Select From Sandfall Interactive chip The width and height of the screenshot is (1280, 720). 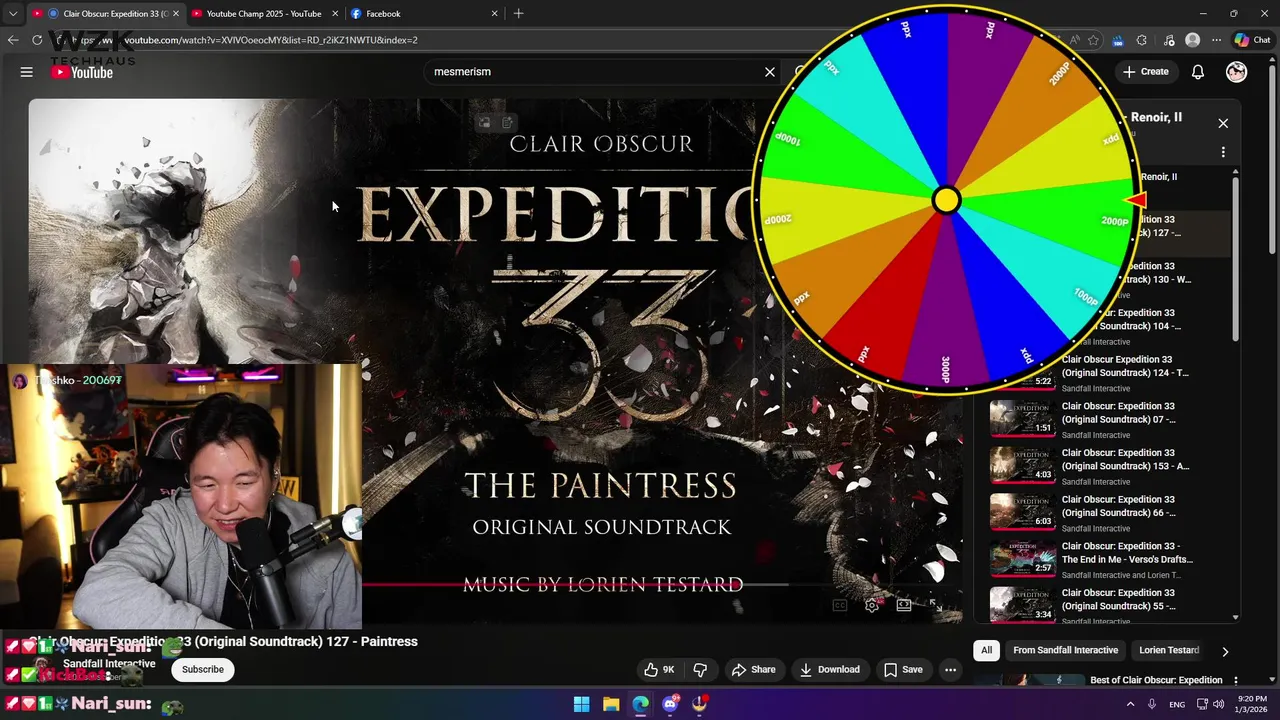tap(1065, 650)
